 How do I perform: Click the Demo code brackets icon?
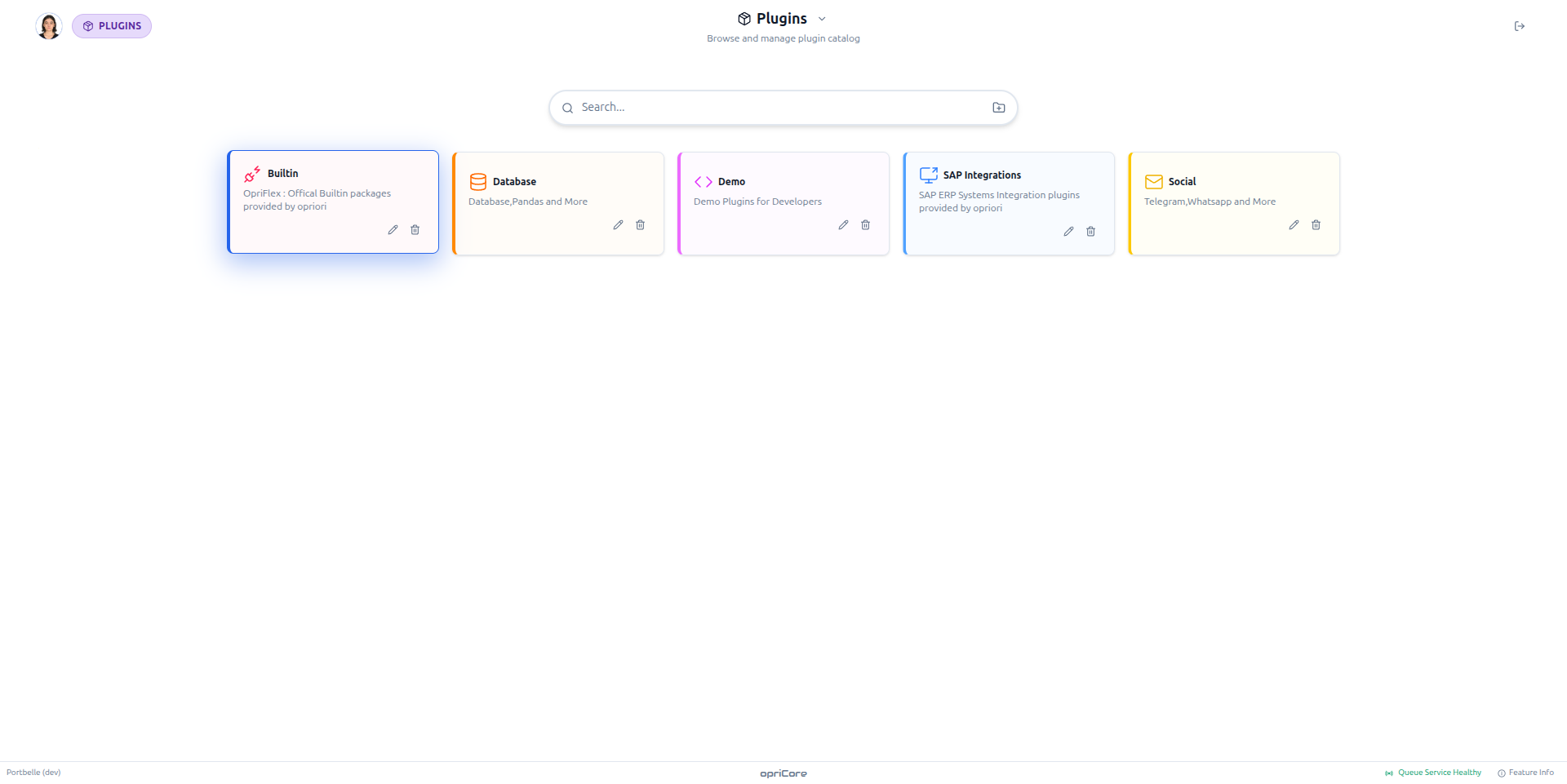[704, 182]
